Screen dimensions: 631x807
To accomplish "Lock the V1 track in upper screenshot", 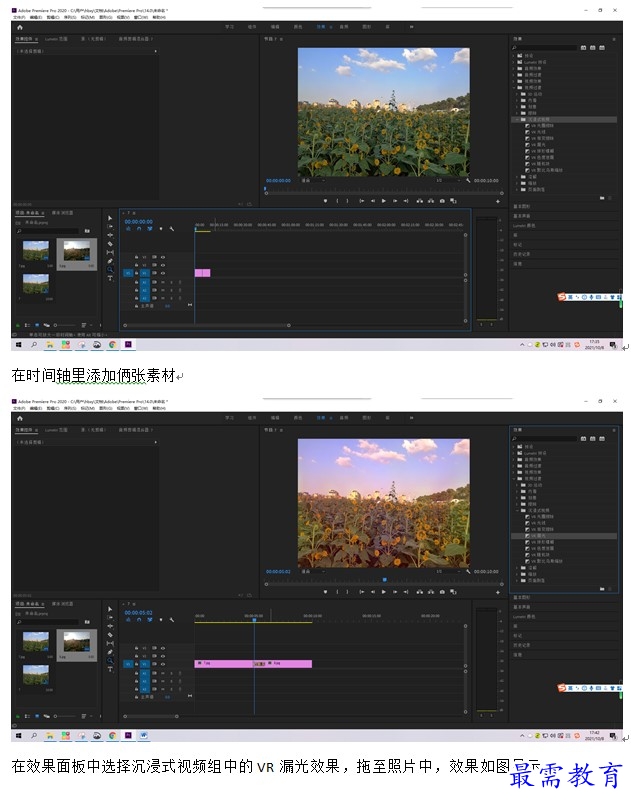I will pos(136,273).
